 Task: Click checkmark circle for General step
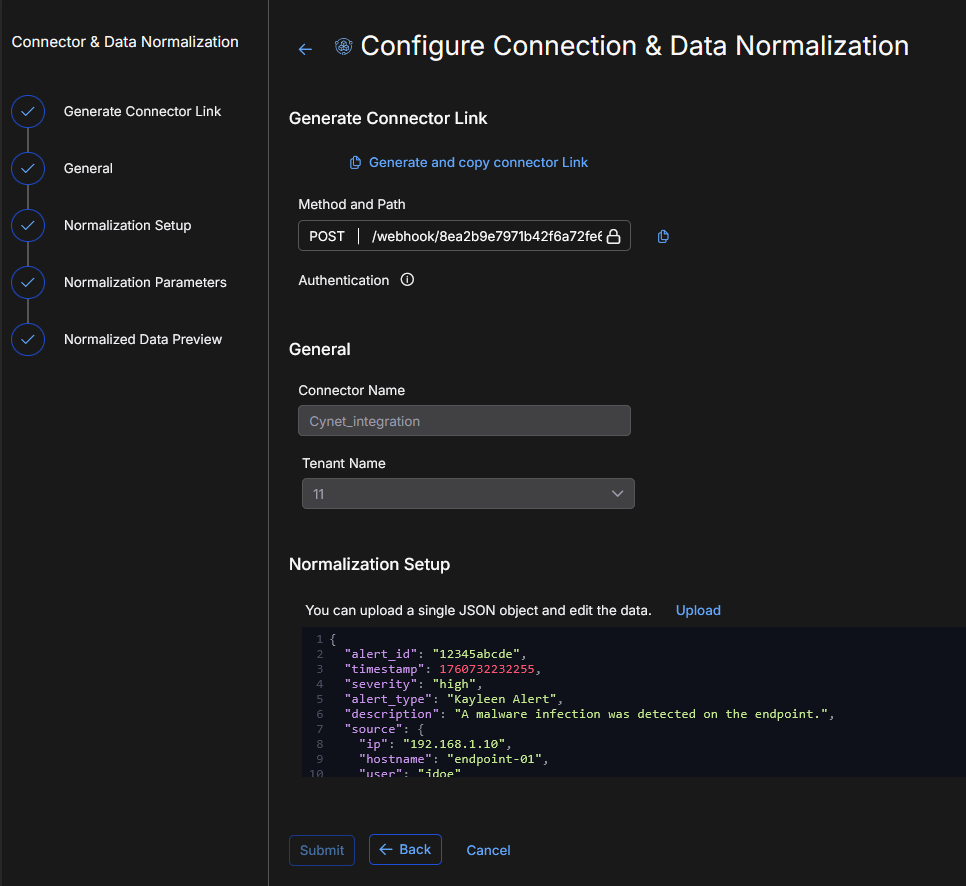click(x=28, y=169)
